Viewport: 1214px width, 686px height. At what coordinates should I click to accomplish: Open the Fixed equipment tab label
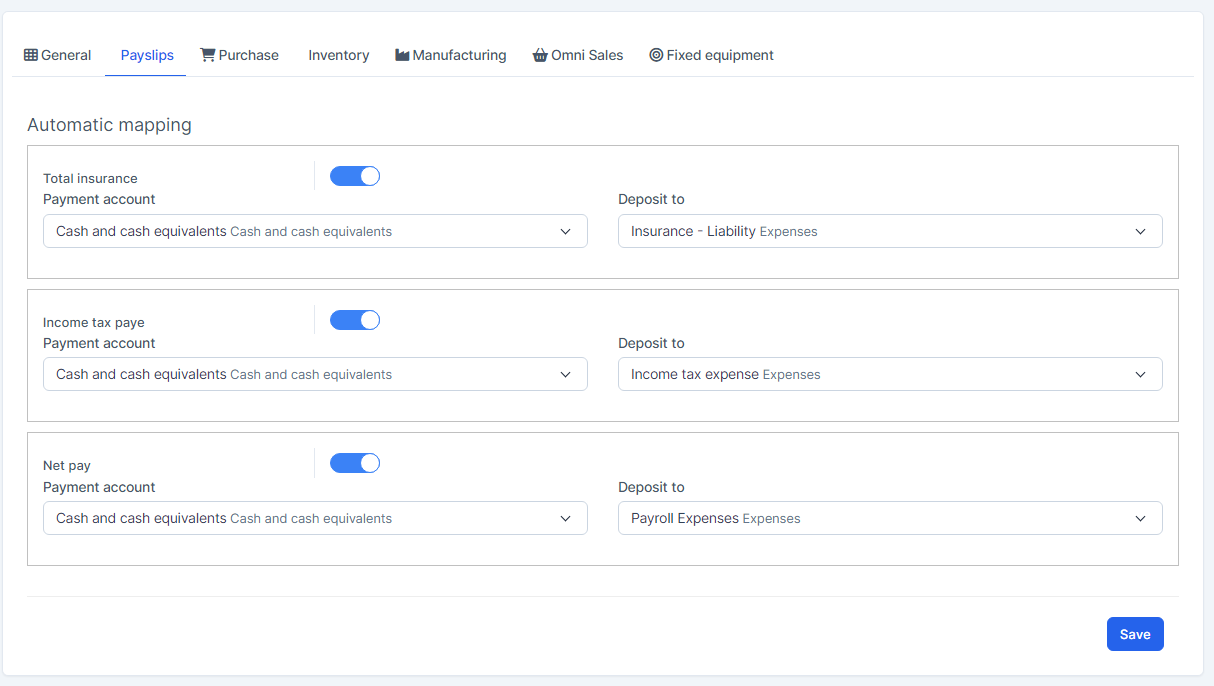coord(720,55)
